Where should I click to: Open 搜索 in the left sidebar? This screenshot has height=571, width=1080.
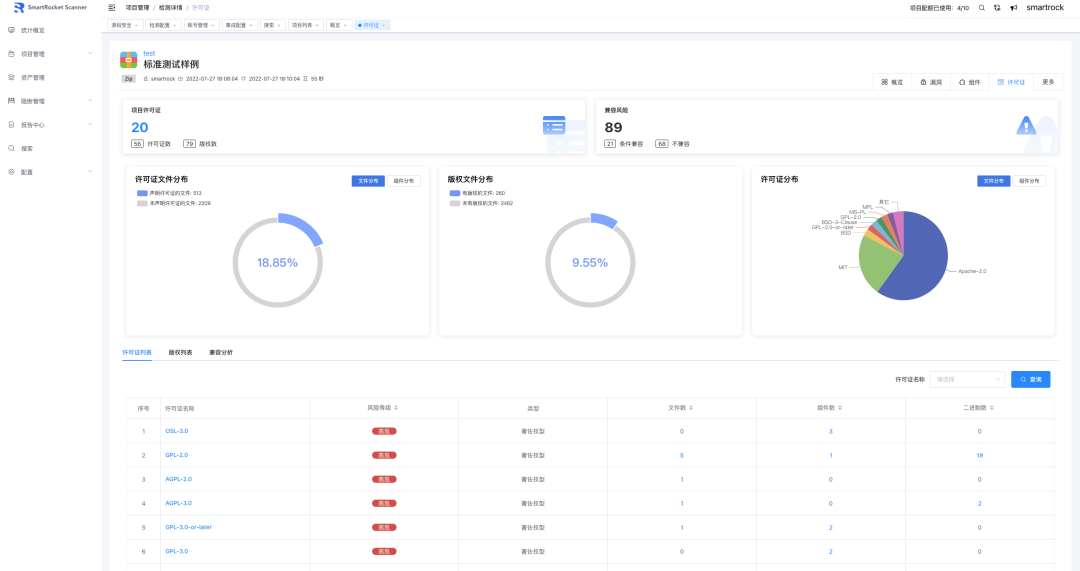click(27, 148)
